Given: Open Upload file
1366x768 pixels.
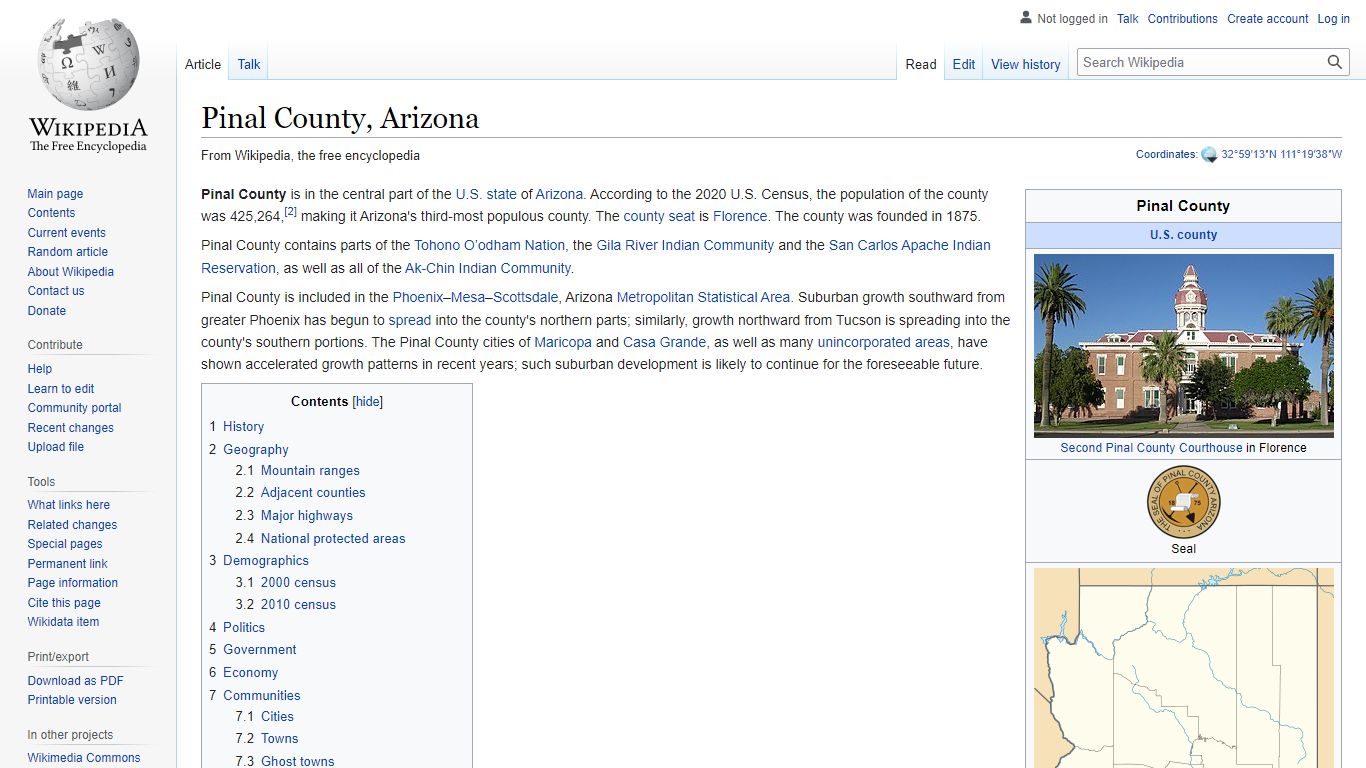Looking at the screenshot, I should (56, 447).
